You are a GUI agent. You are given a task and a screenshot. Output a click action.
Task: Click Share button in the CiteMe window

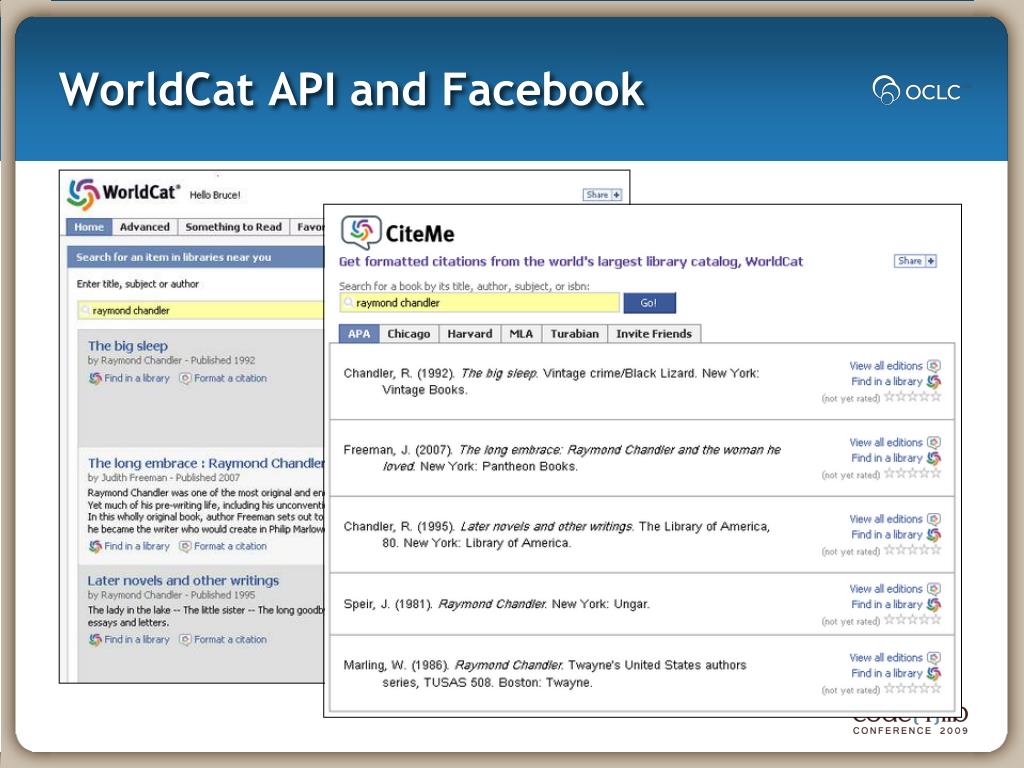915,261
